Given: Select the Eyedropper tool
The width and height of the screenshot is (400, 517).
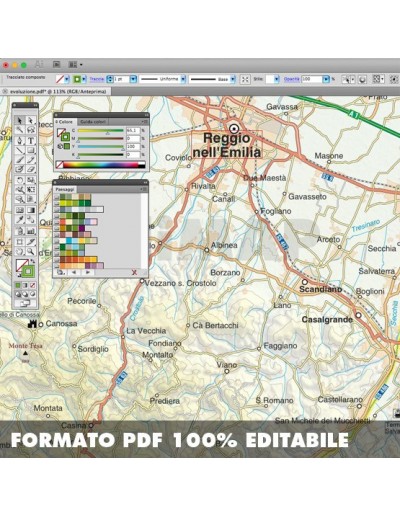Looking at the screenshot, I should [20, 219].
